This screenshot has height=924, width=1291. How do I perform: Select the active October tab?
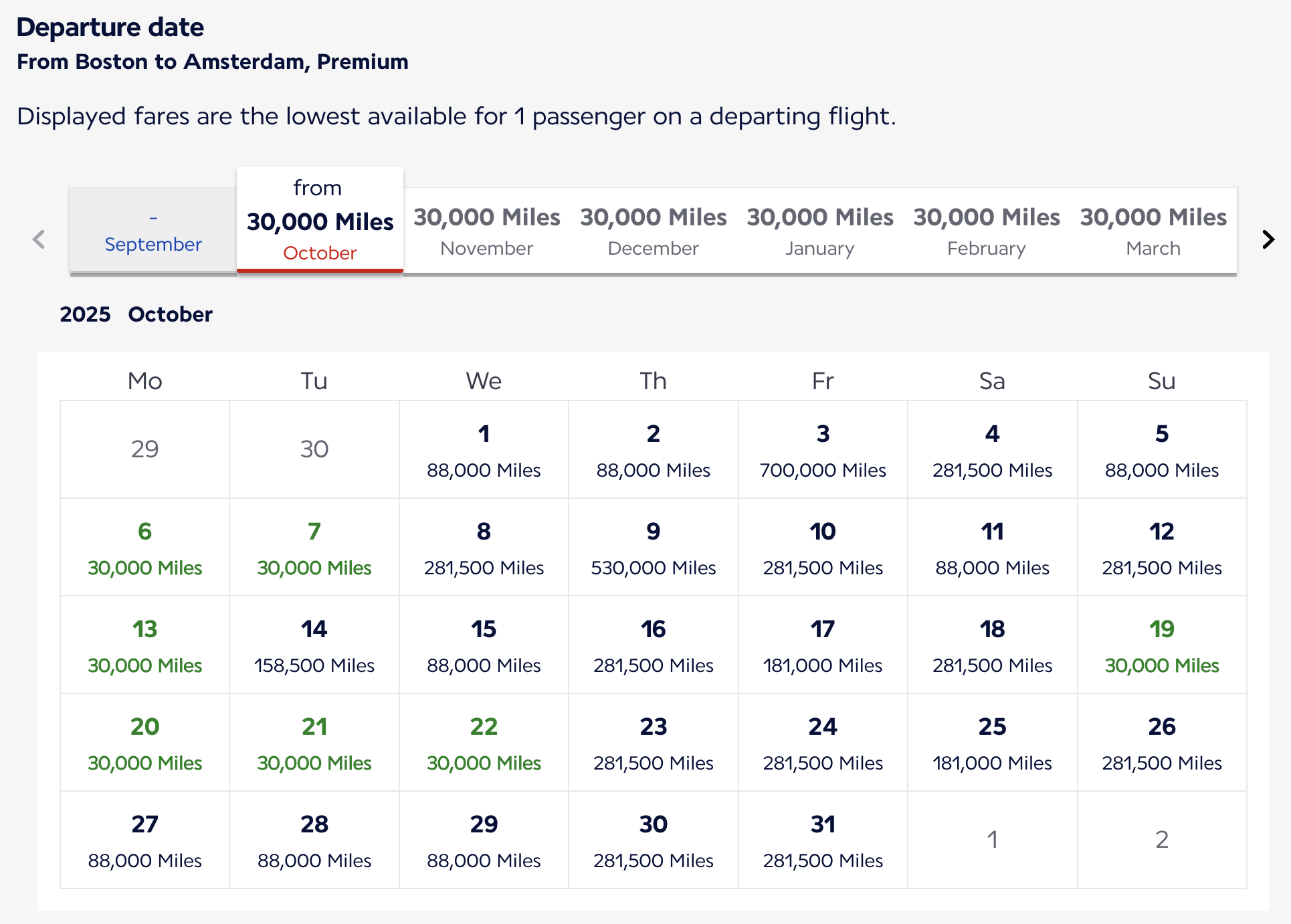(320, 222)
